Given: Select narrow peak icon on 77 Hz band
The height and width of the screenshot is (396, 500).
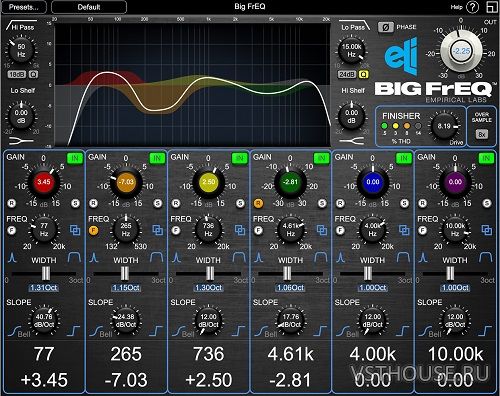Looking at the screenshot, I should point(12,258).
